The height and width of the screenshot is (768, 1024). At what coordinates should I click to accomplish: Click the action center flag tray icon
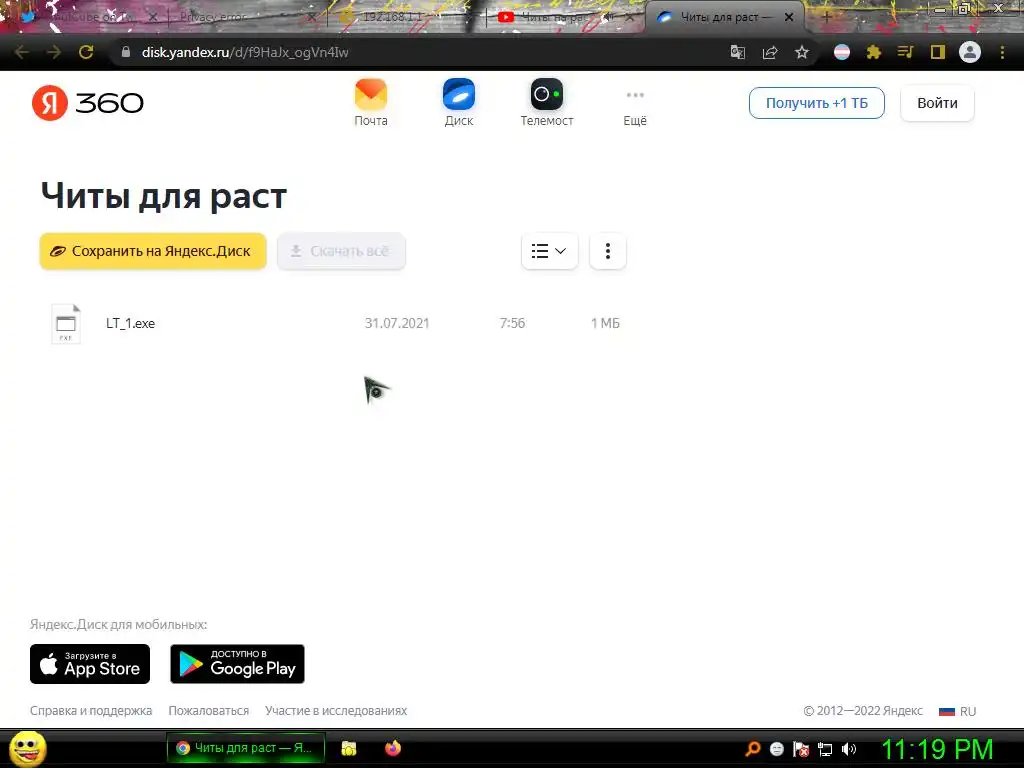click(x=801, y=750)
